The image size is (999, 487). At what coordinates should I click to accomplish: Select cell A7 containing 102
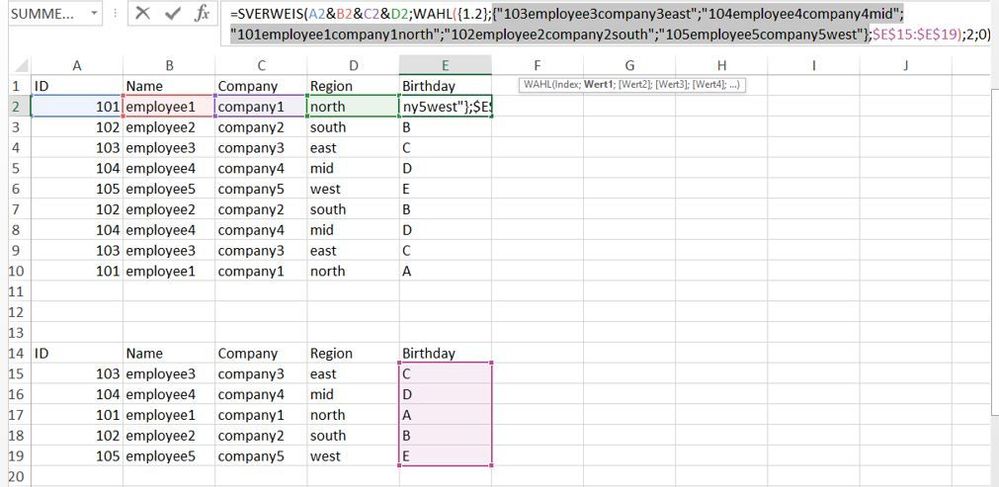[x=77, y=210]
